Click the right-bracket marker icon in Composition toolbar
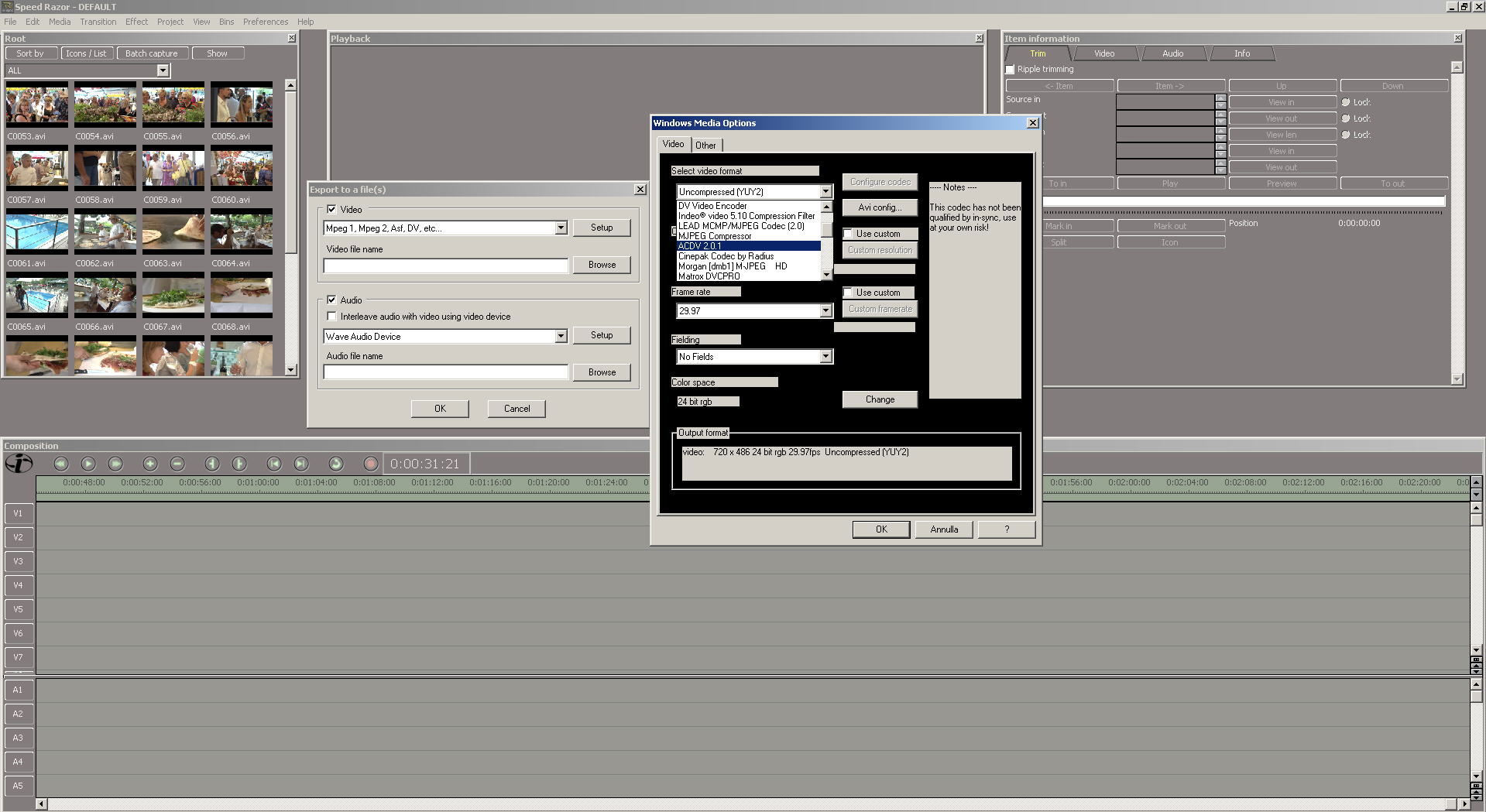 [x=239, y=464]
